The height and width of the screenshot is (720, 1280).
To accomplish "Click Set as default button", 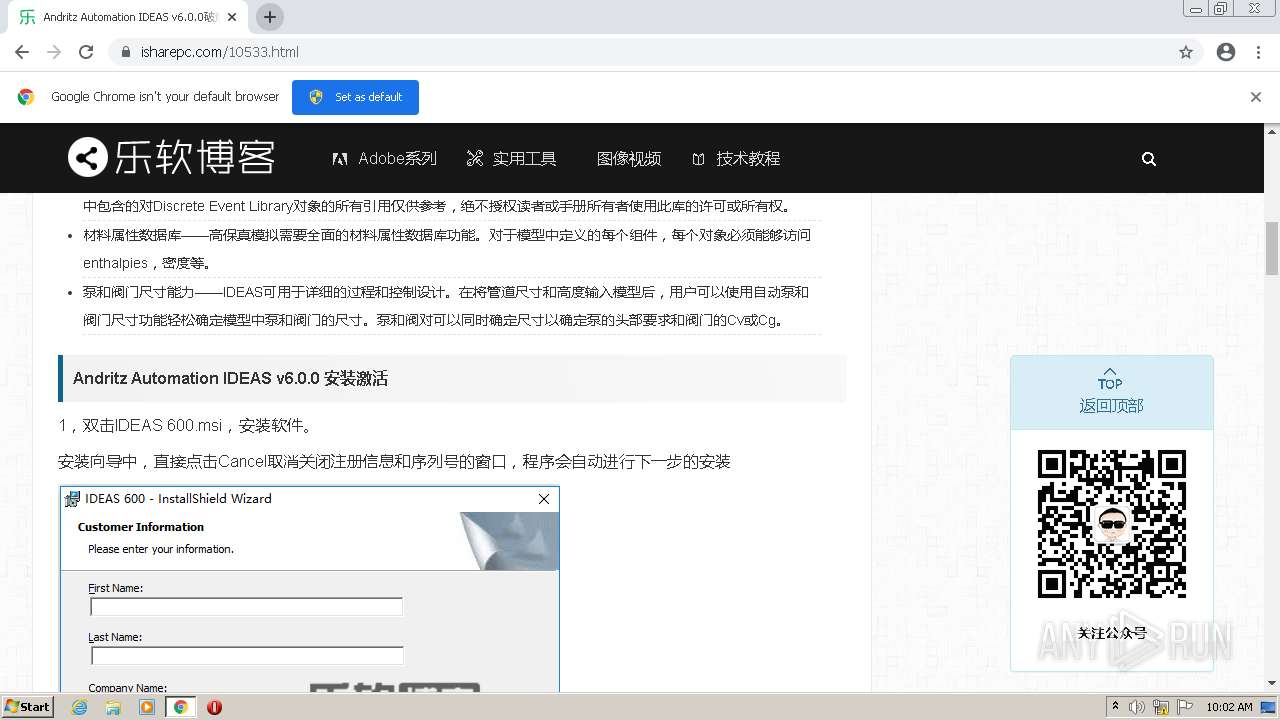I will [x=355, y=97].
